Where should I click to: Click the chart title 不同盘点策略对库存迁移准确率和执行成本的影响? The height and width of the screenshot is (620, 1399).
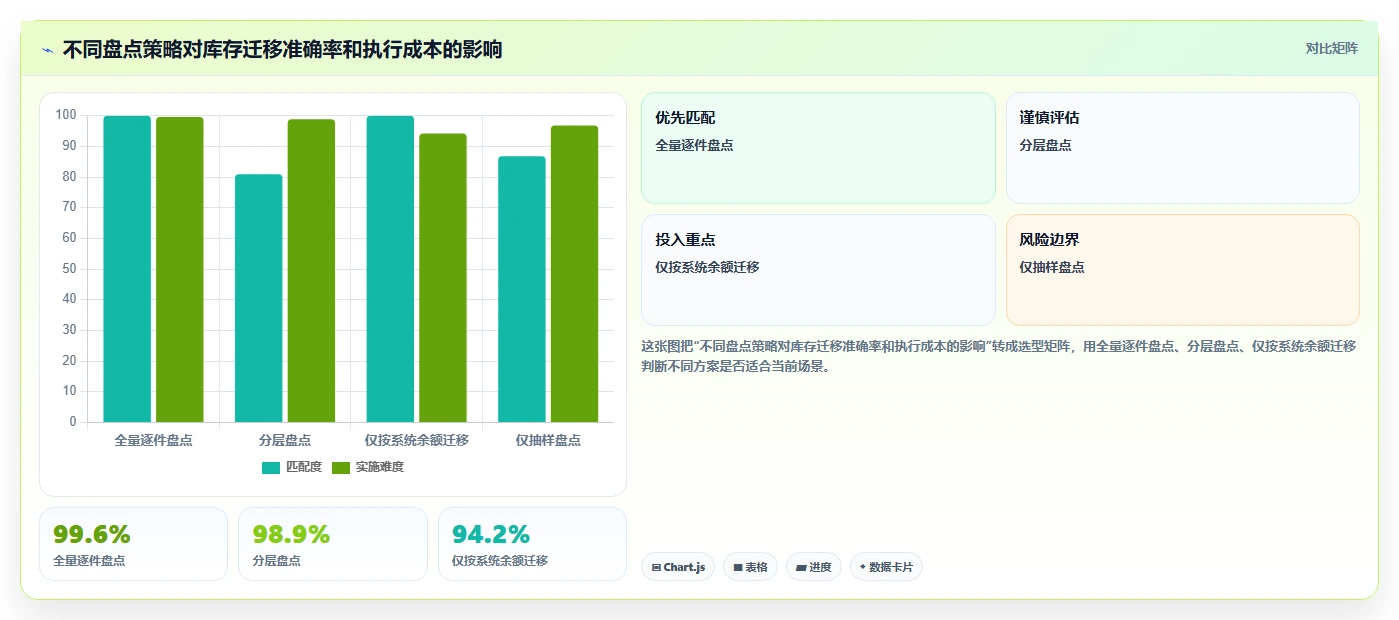pyautogui.click(x=282, y=49)
